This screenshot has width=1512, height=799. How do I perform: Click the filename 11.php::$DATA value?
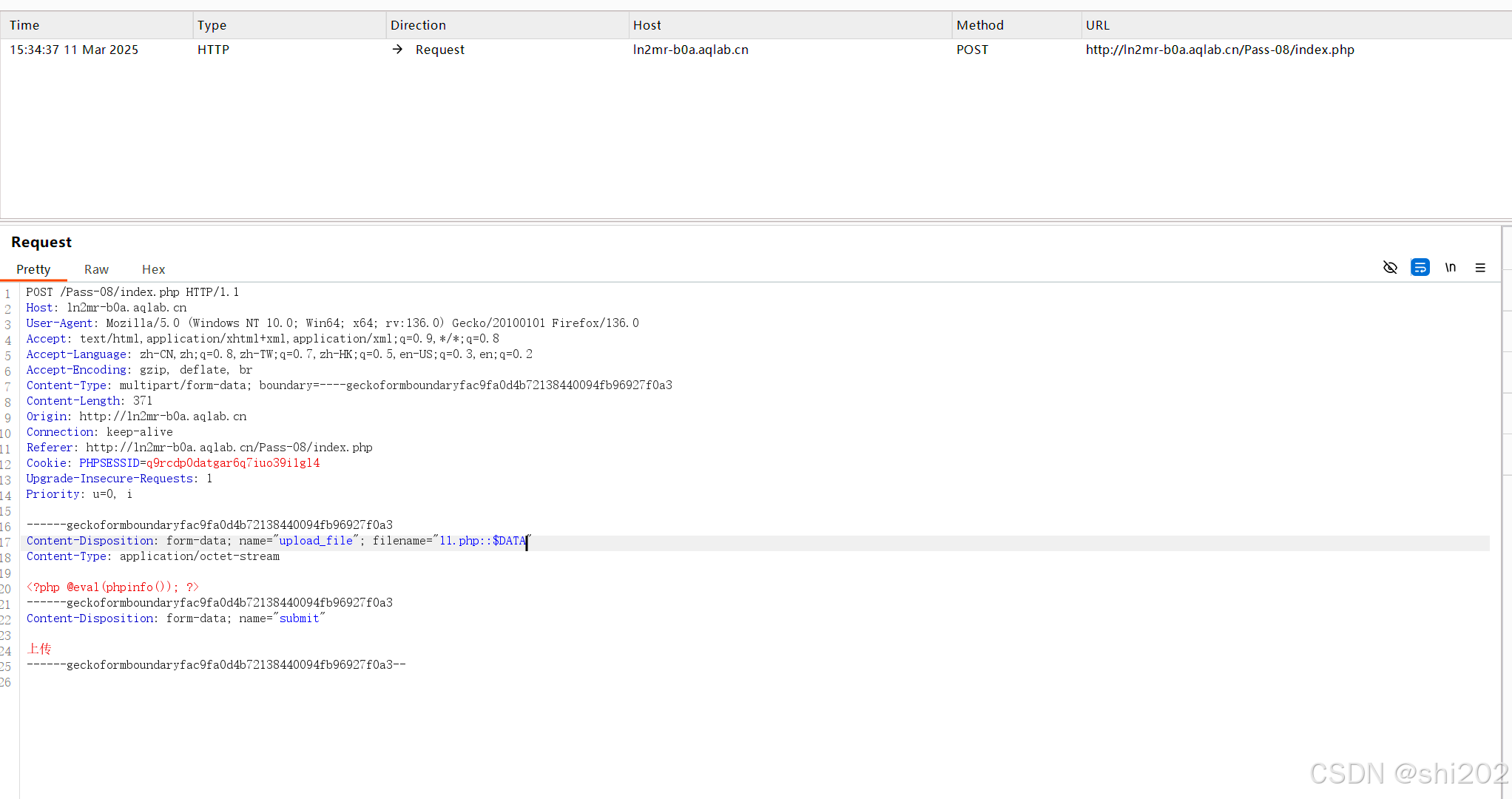pos(482,541)
